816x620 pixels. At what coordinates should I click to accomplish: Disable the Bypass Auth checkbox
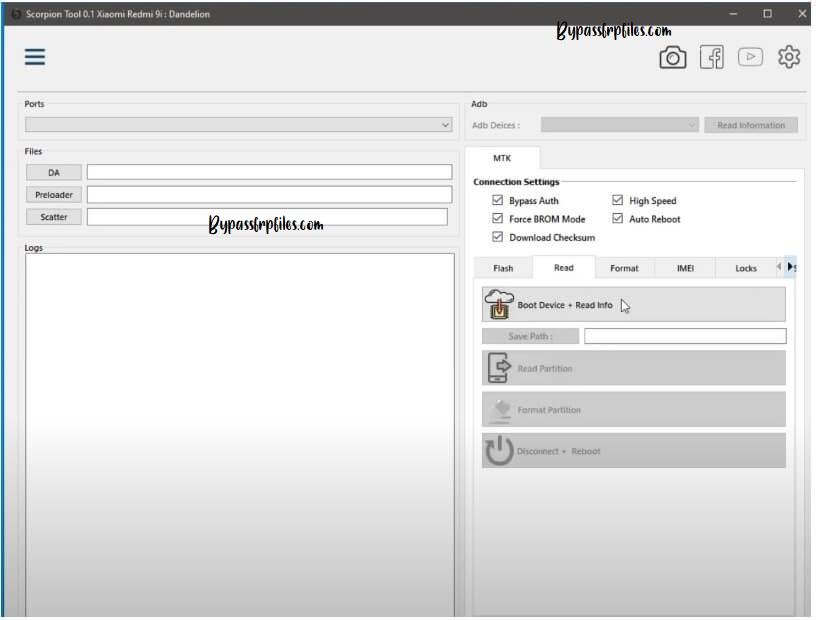point(498,201)
